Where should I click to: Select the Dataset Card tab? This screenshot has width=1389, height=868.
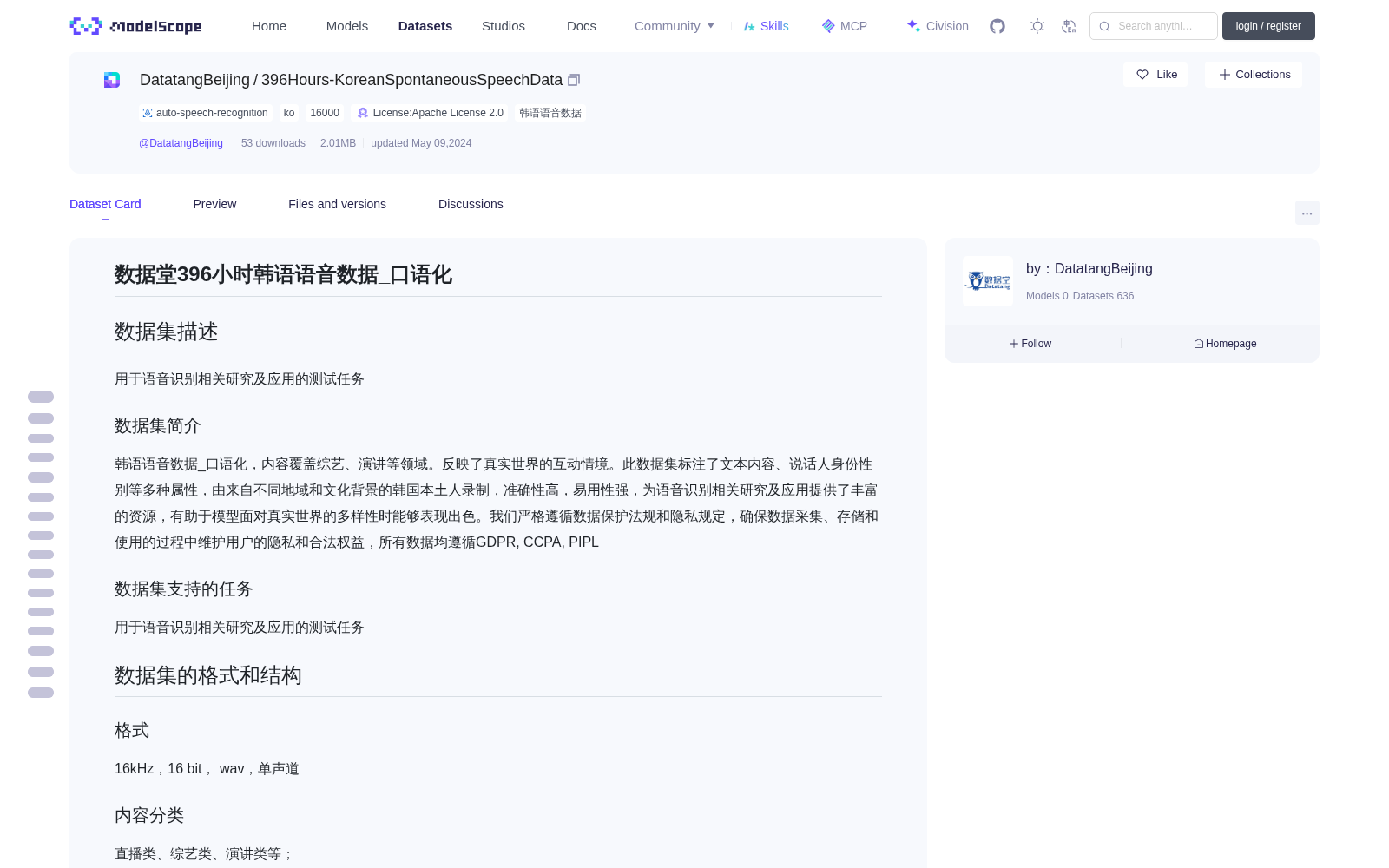pyautogui.click(x=105, y=204)
